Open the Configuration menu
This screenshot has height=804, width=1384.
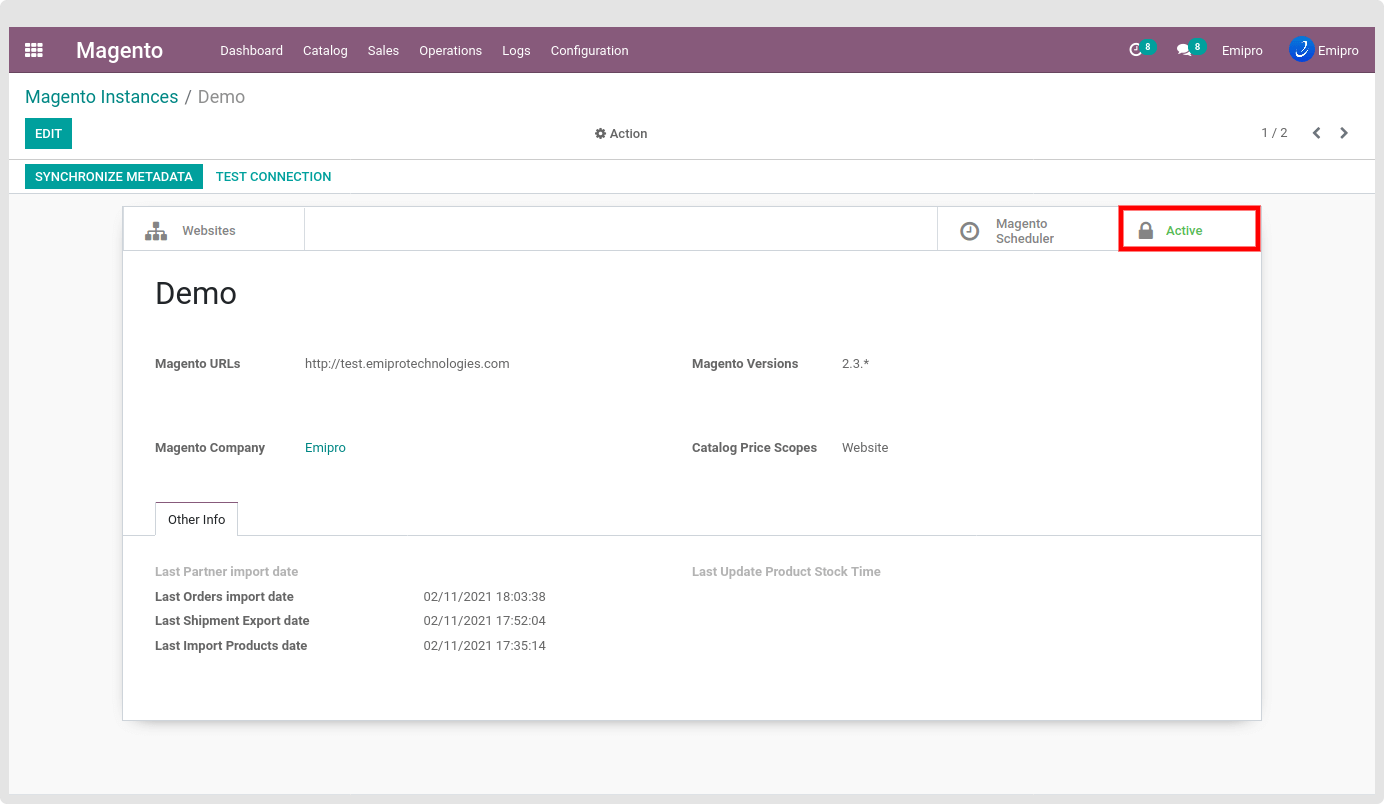coord(589,51)
